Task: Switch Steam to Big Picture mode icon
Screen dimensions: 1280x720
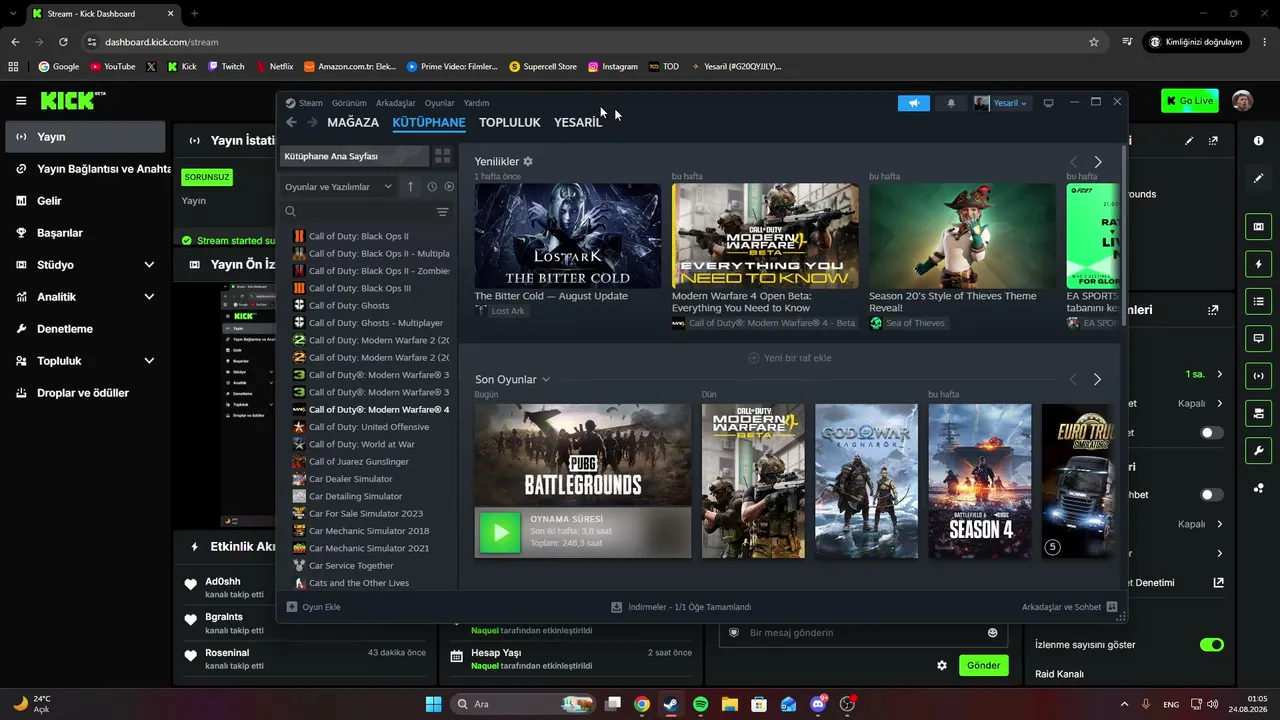Action: click(x=1048, y=103)
